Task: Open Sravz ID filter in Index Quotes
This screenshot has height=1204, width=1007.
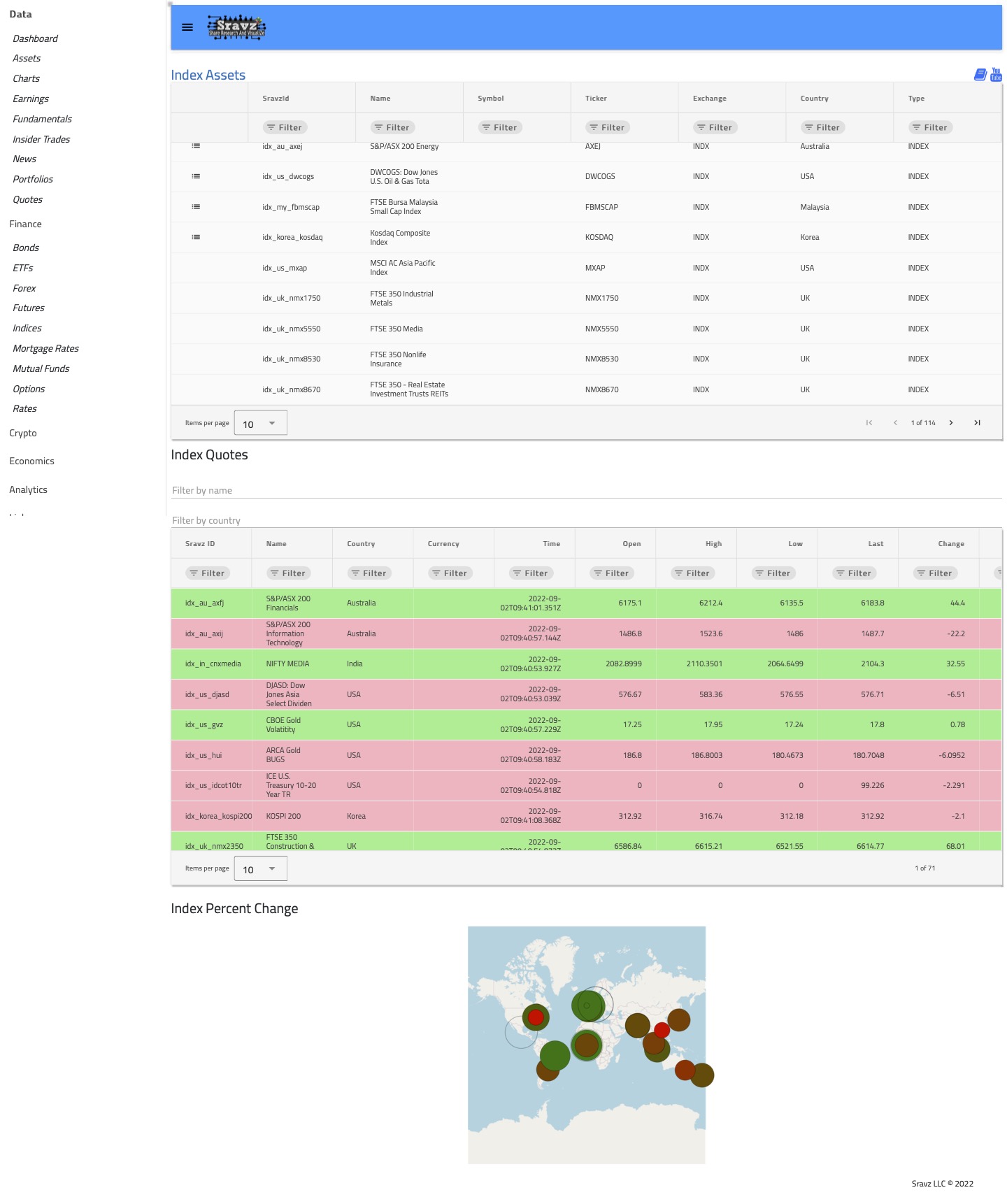Action: (208, 573)
